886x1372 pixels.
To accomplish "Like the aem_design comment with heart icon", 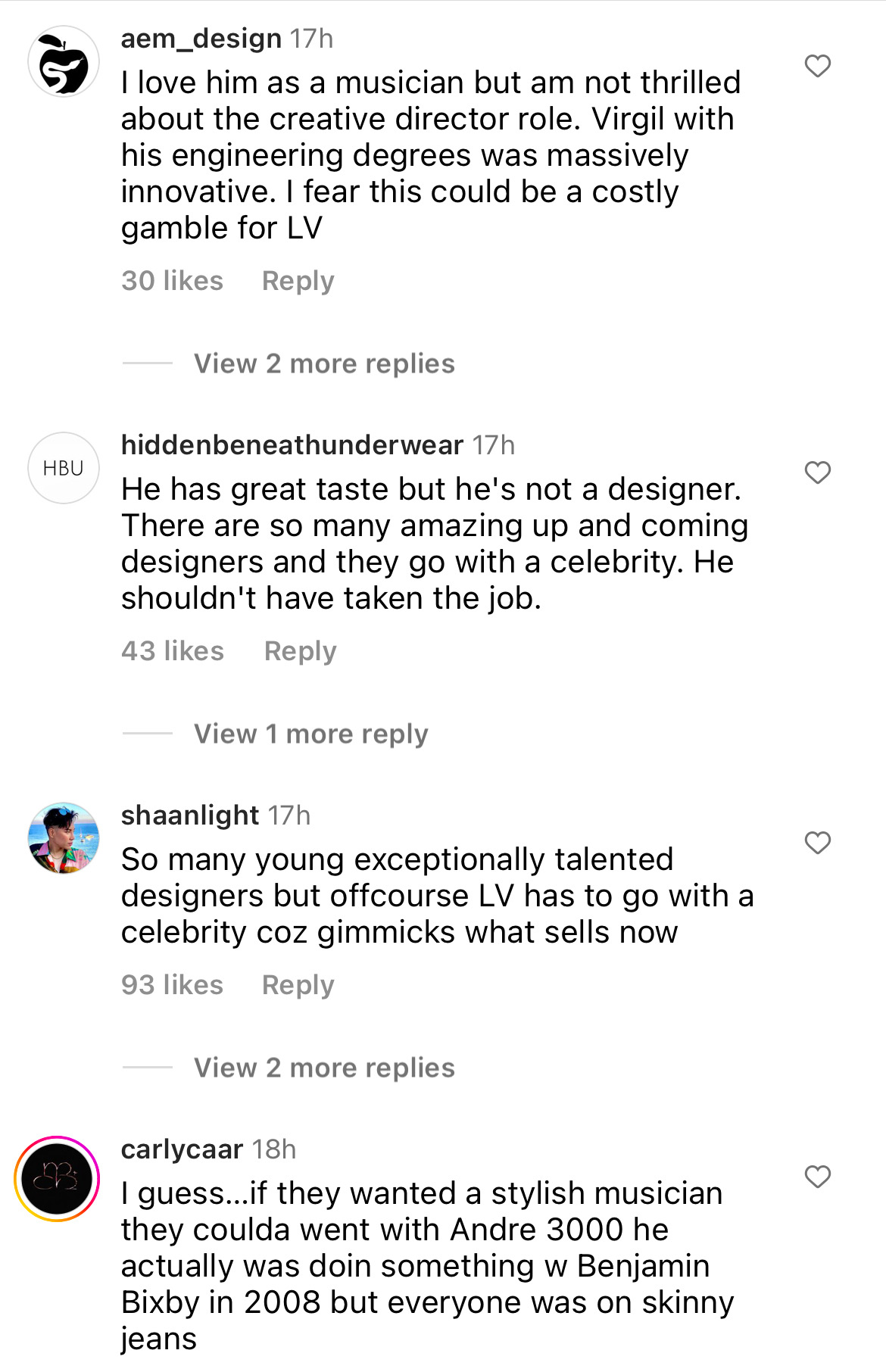I will (817, 67).
